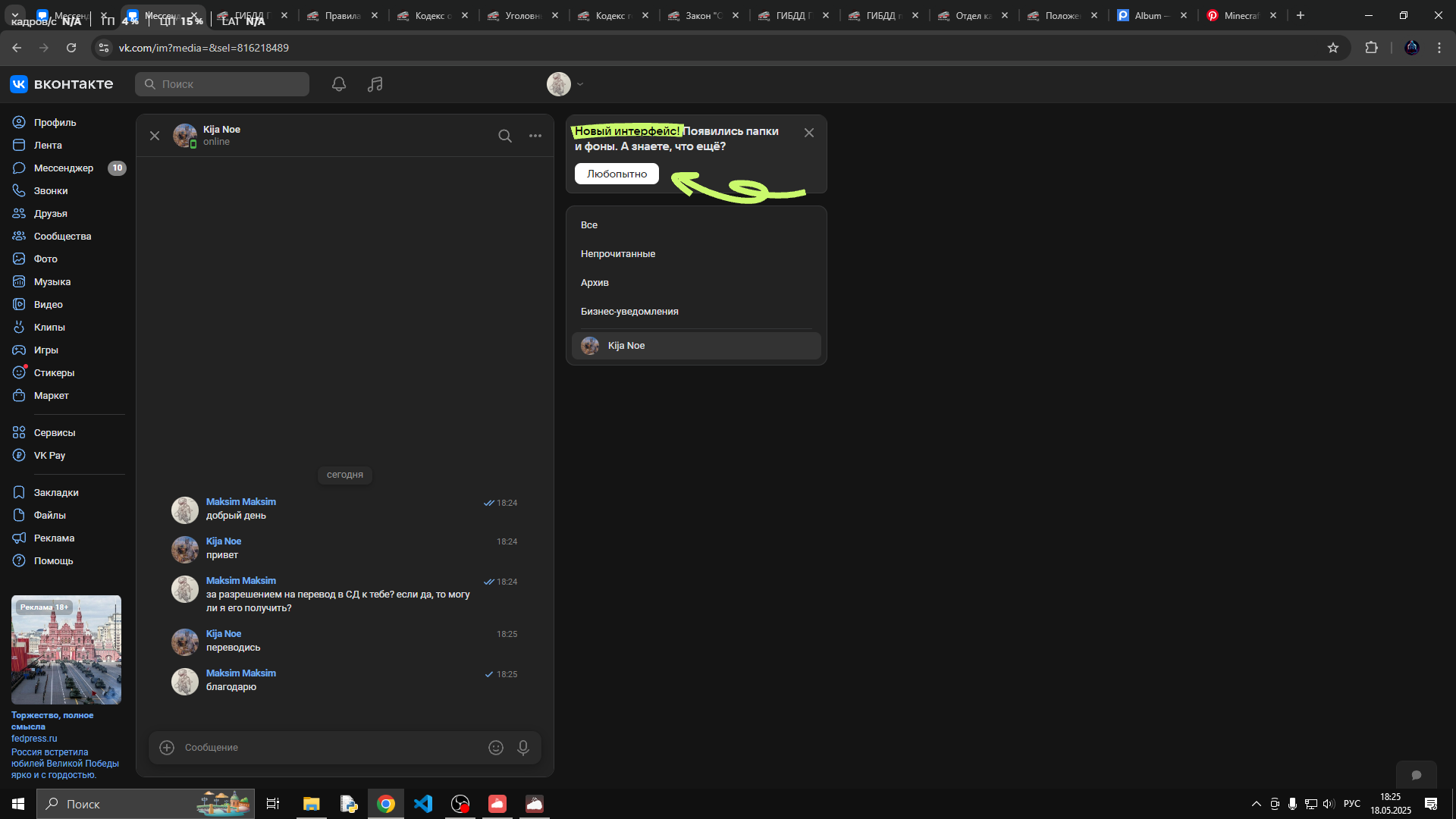Open Visual Studio Code from taskbar
The height and width of the screenshot is (819, 1456).
pos(423,804)
